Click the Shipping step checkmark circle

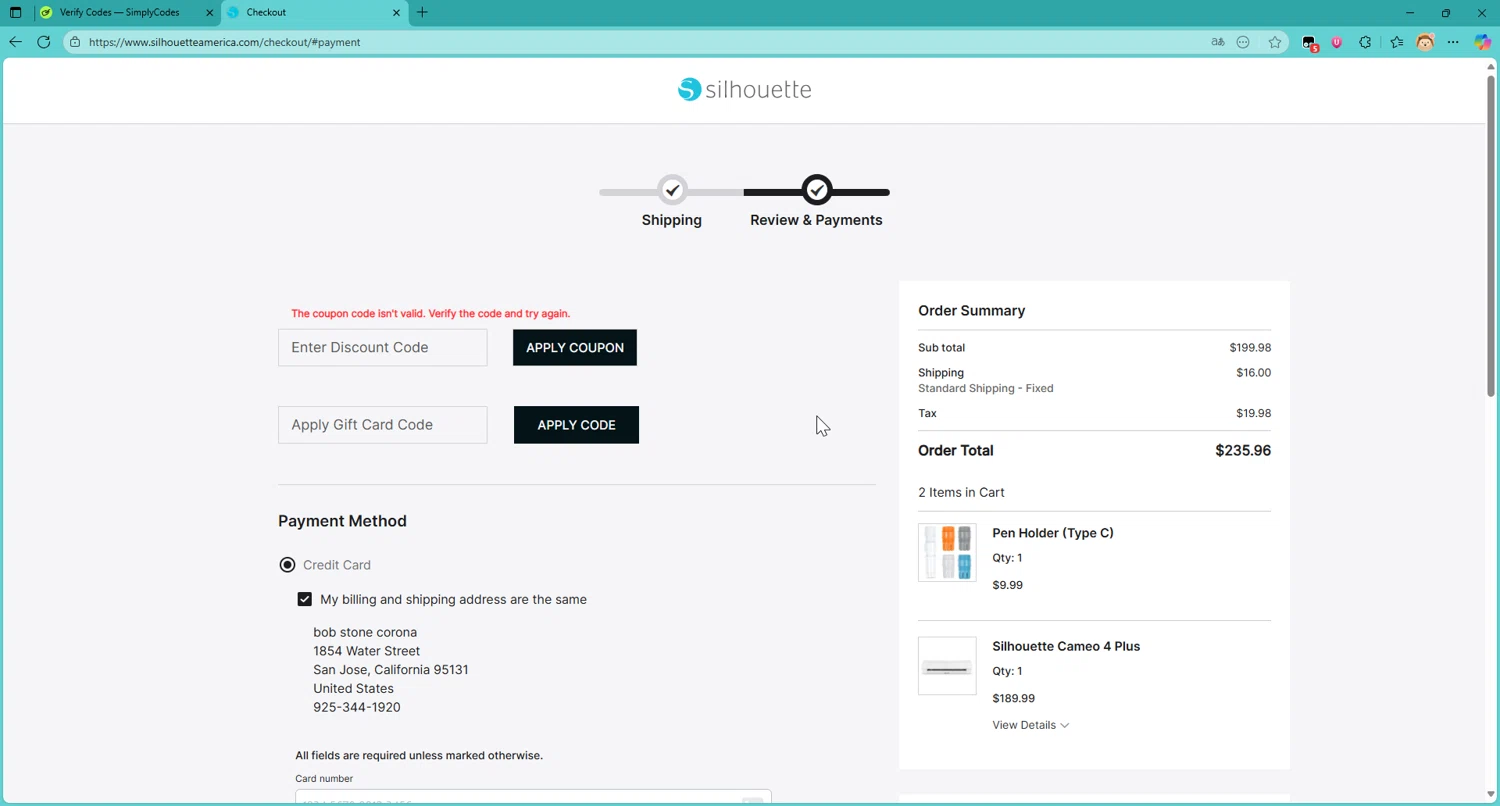pyautogui.click(x=672, y=190)
